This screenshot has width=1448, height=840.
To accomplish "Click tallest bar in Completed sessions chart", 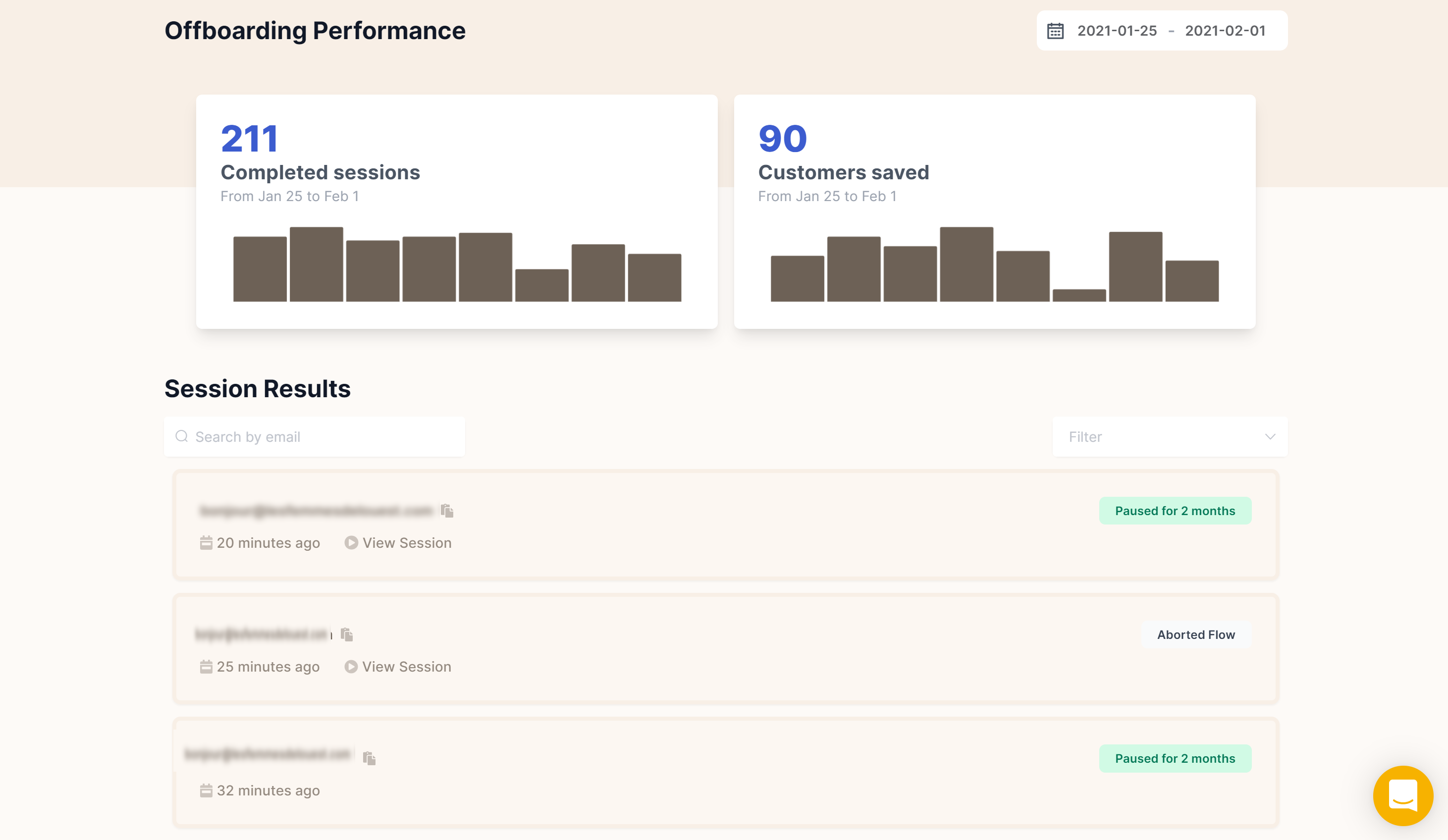I will tap(316, 264).
